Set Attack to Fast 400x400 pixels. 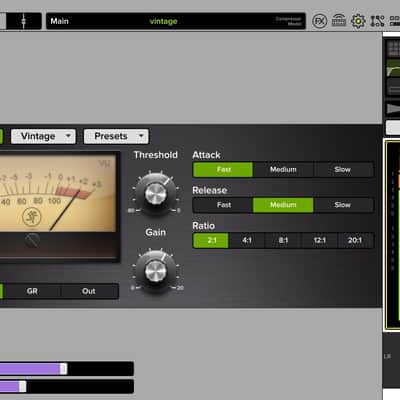223,169
